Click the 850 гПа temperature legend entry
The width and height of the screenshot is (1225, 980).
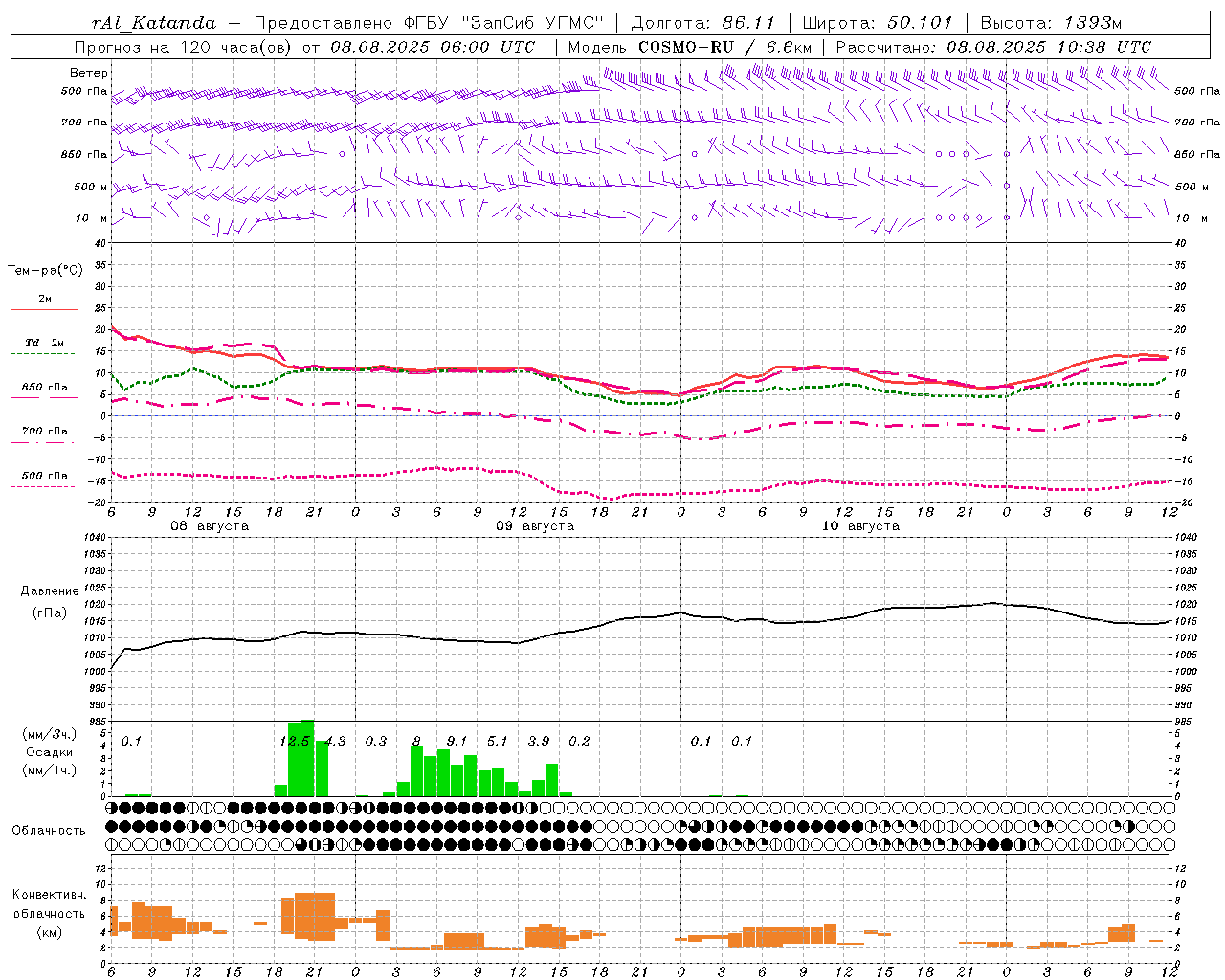[x=44, y=388]
